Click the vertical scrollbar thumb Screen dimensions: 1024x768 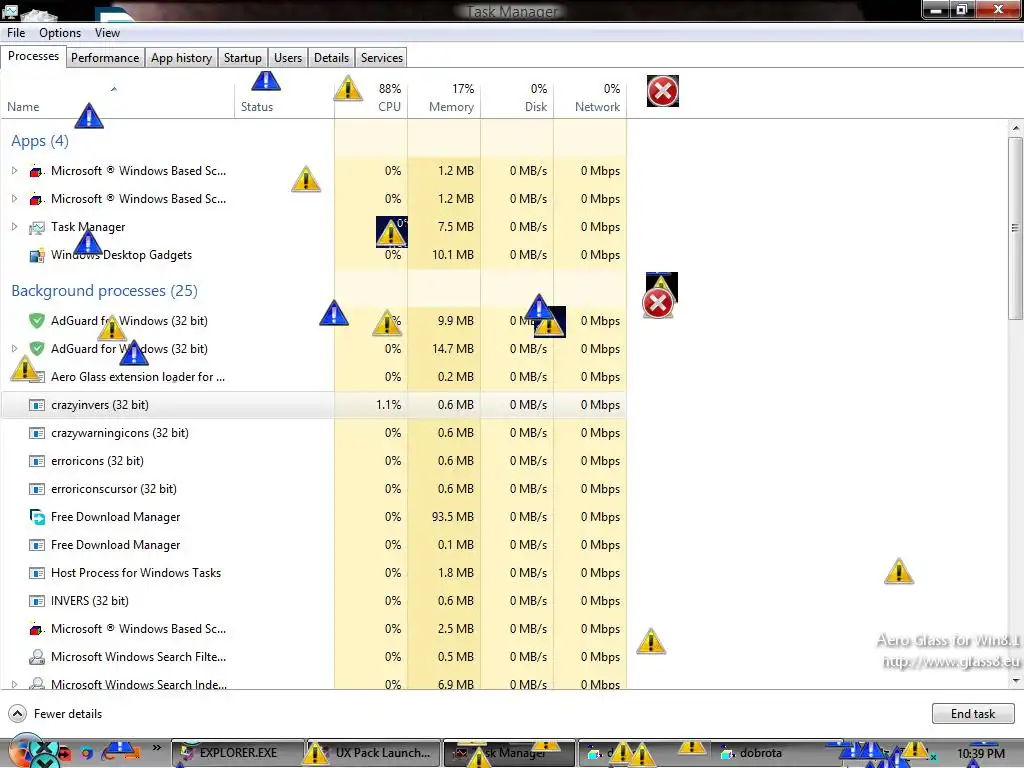1015,228
